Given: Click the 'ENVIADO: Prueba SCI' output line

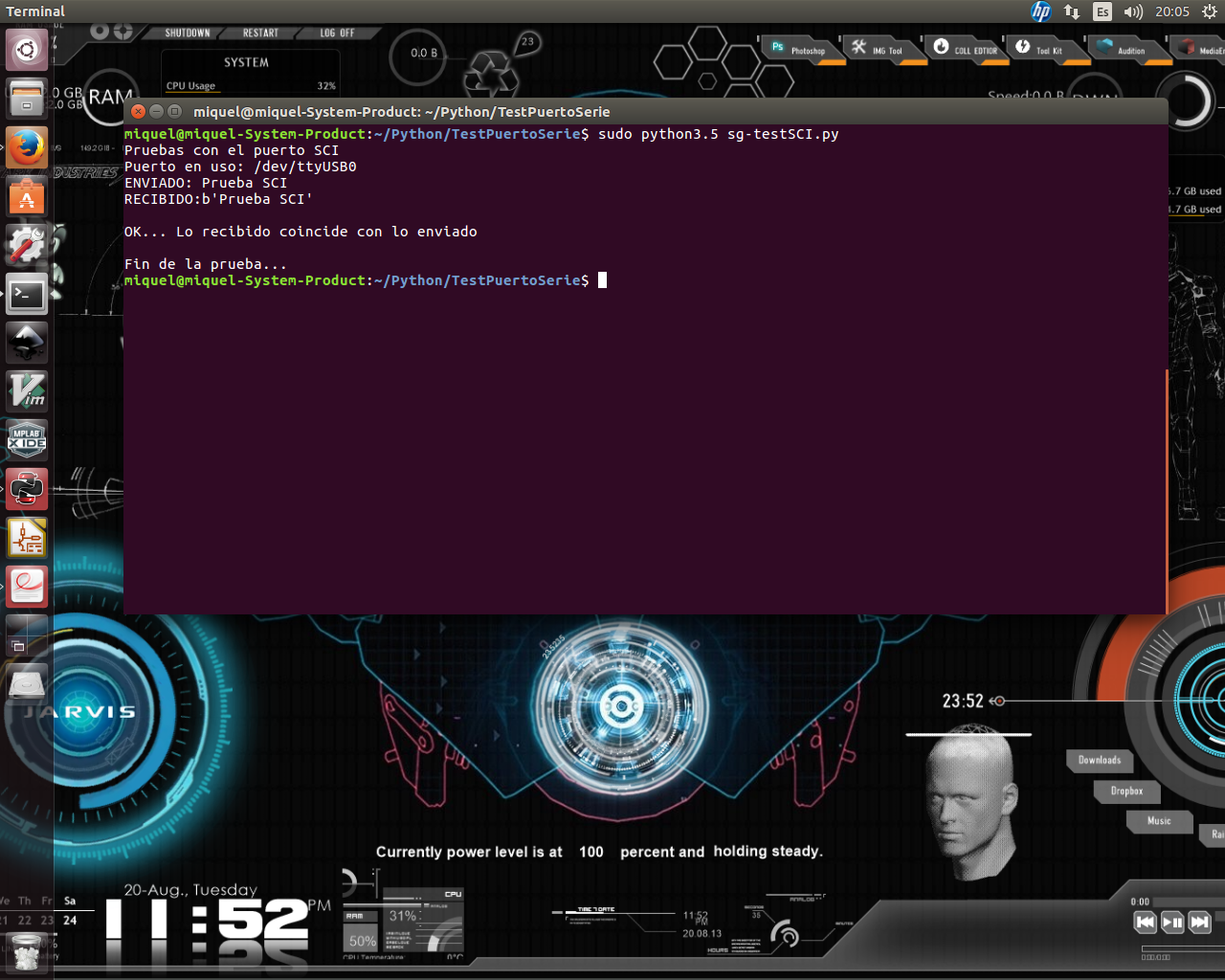Looking at the screenshot, I should pos(206,183).
